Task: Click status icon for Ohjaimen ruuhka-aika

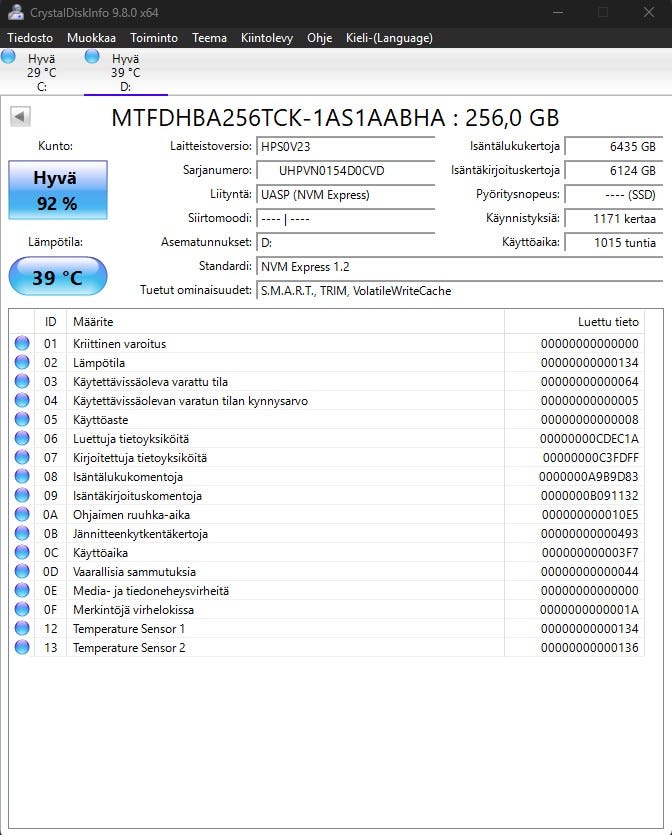Action: click(22, 514)
